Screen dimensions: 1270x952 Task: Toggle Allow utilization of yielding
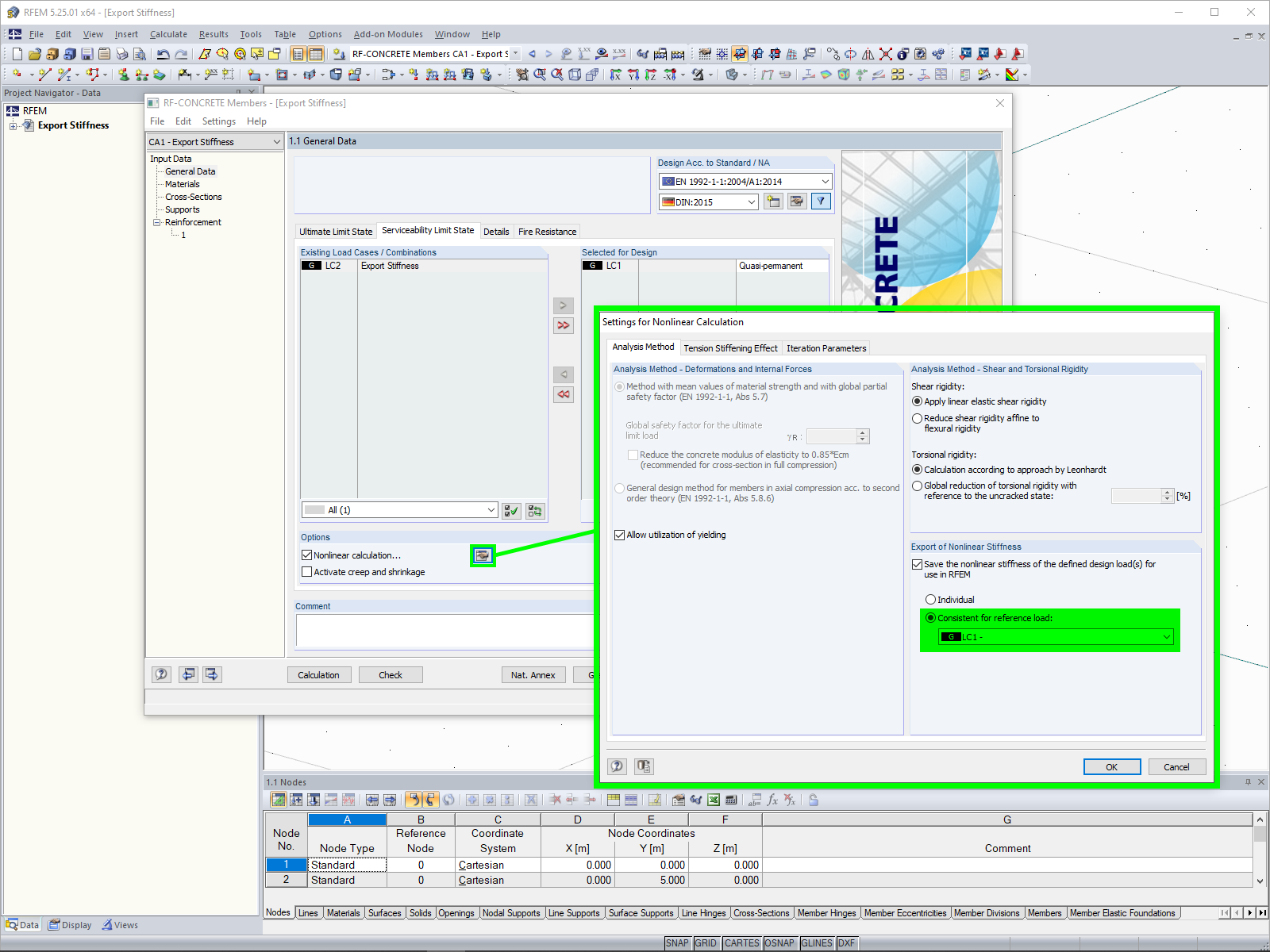point(619,535)
